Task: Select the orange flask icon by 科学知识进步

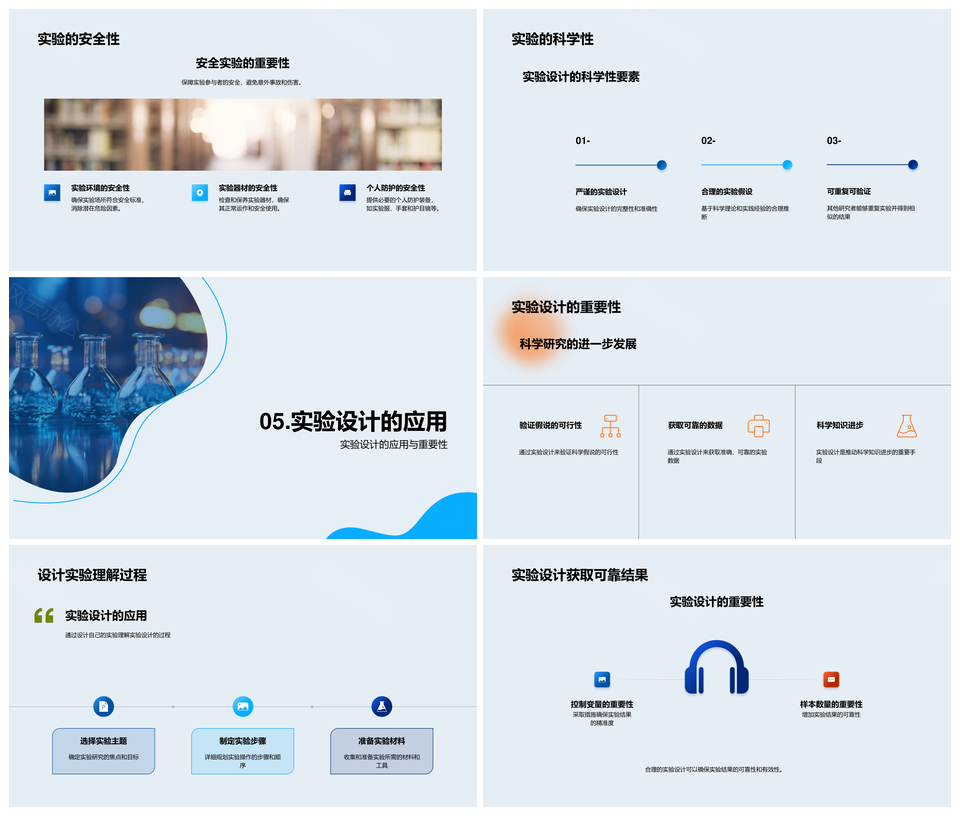Action: pyautogui.click(x=906, y=426)
